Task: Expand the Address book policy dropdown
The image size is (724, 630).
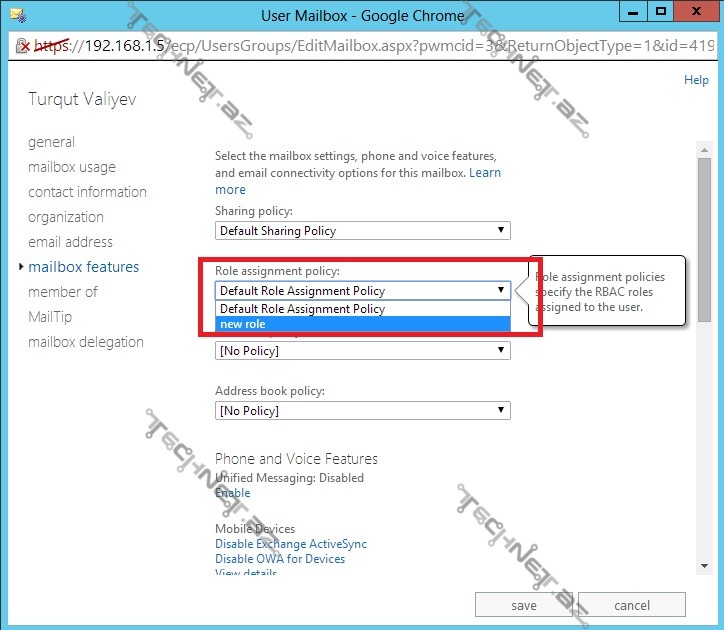Action: point(363,411)
